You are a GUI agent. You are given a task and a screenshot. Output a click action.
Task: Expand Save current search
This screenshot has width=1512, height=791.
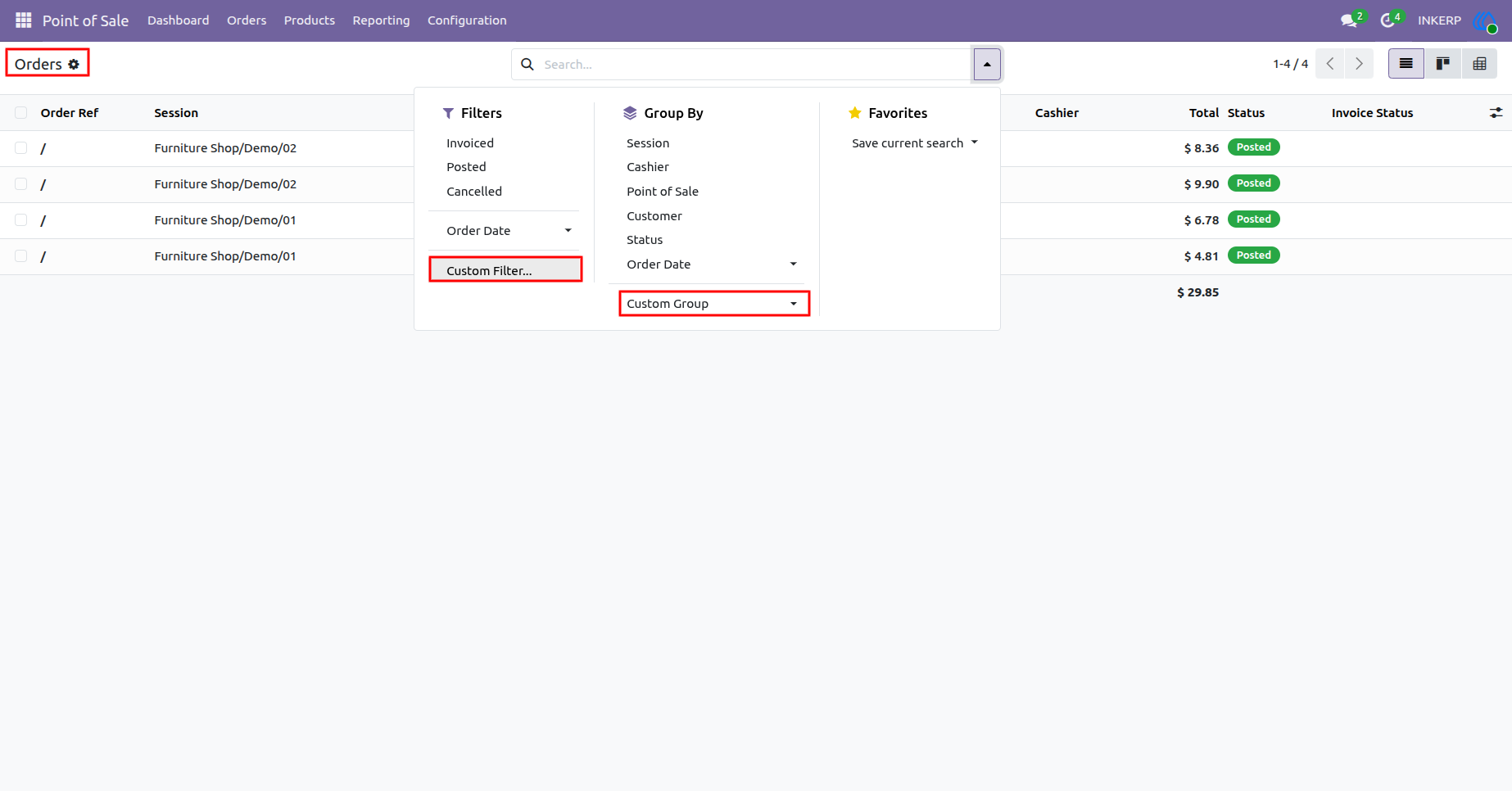(915, 143)
